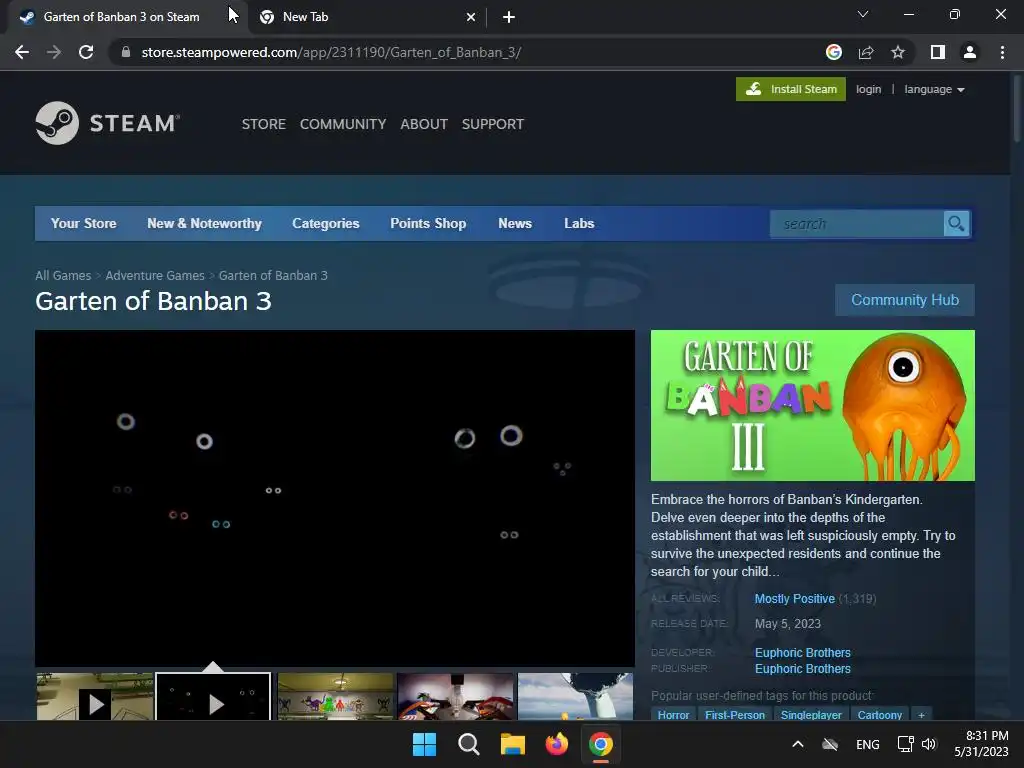Viewport: 1024px width, 768px height.
Task: Open the Categories tab
Action: click(x=326, y=223)
